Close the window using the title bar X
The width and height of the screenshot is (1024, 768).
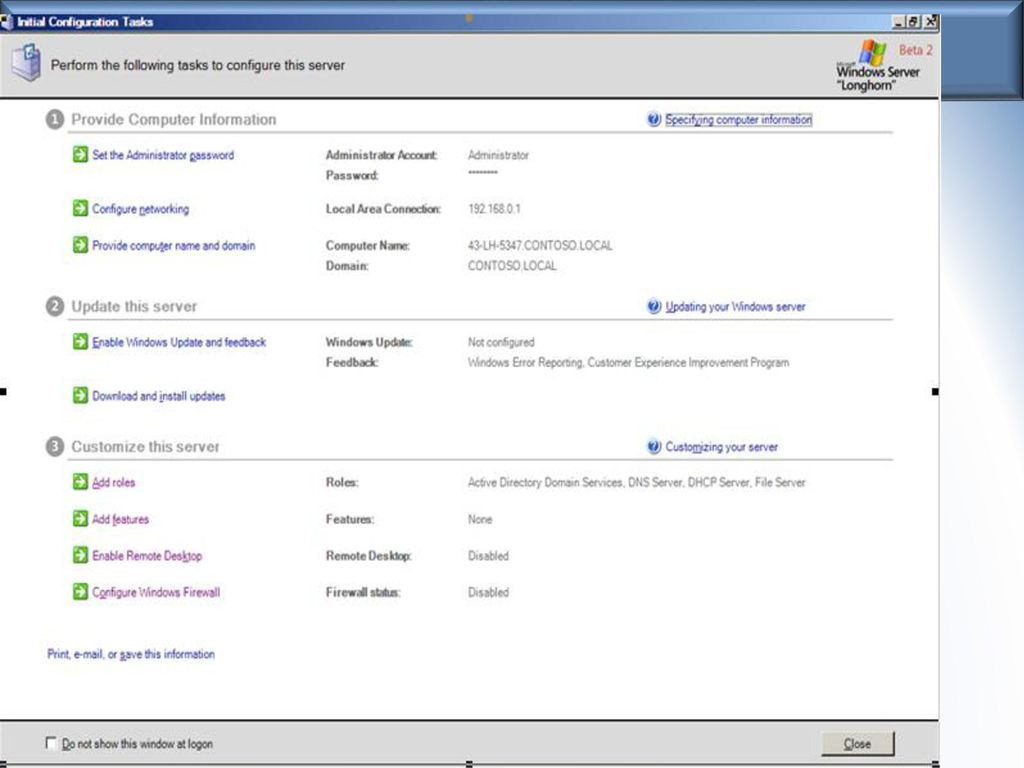(x=930, y=22)
